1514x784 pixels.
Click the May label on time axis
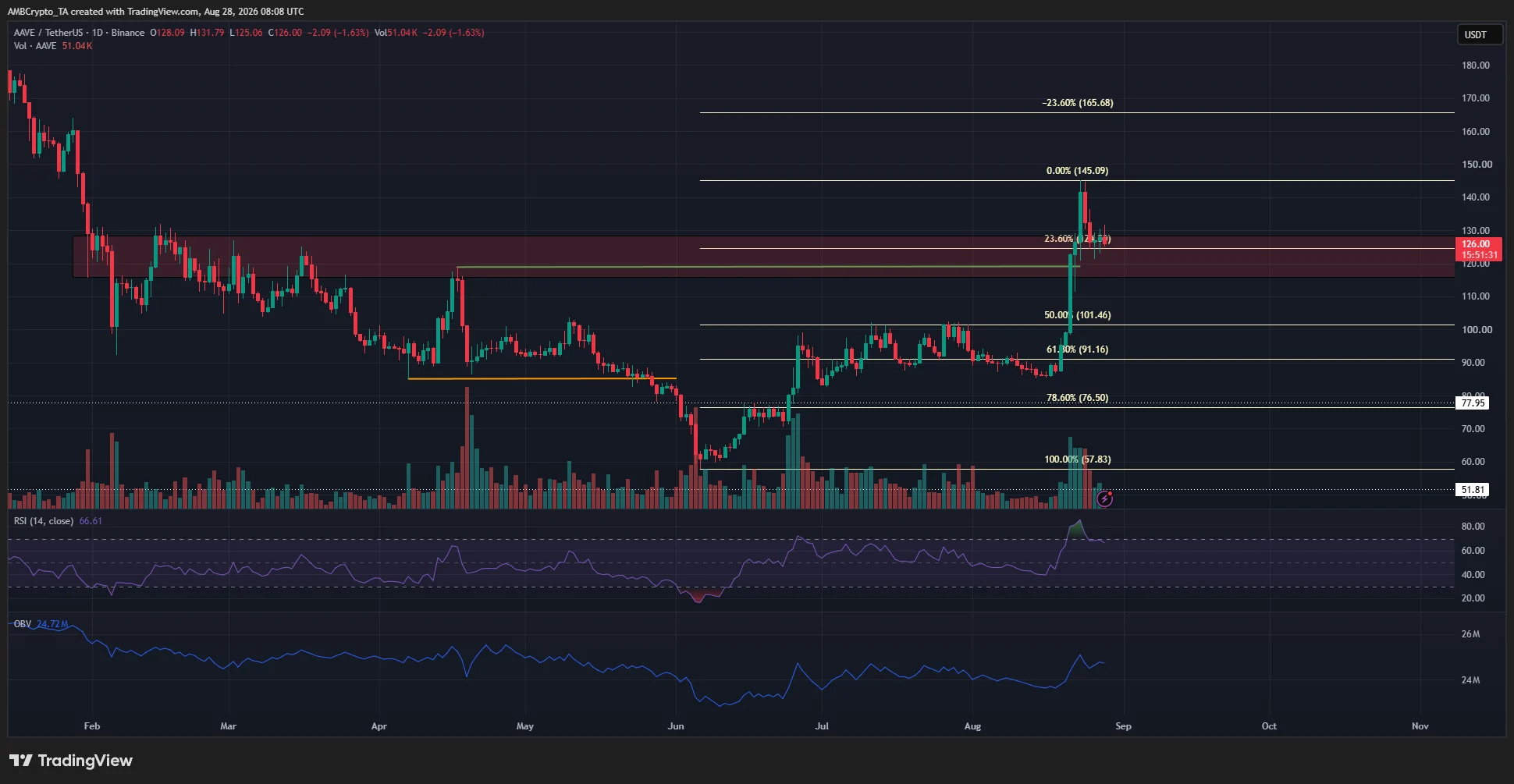(525, 726)
